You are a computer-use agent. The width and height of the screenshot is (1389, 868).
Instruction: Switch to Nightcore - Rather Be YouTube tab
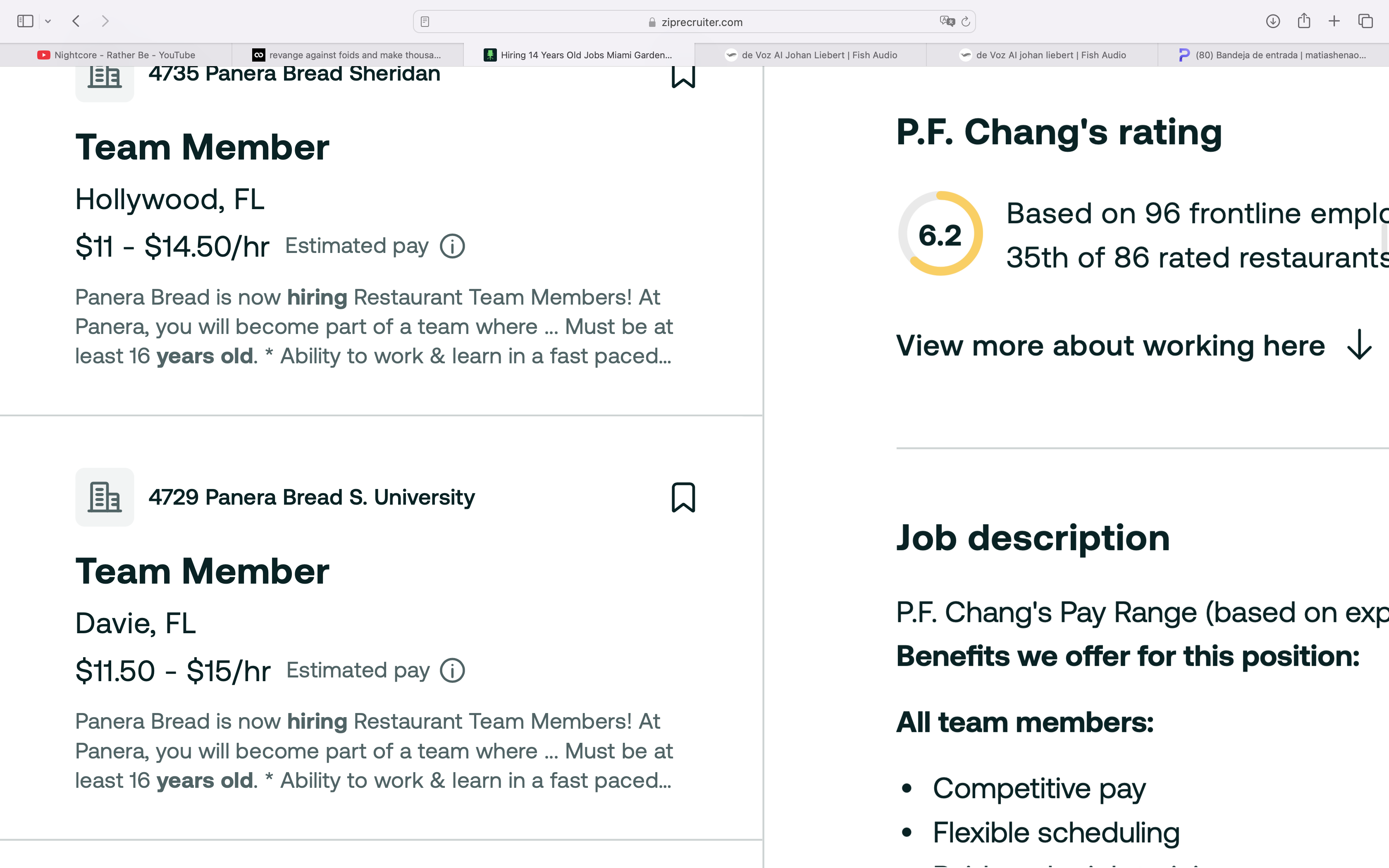pyautogui.click(x=116, y=55)
